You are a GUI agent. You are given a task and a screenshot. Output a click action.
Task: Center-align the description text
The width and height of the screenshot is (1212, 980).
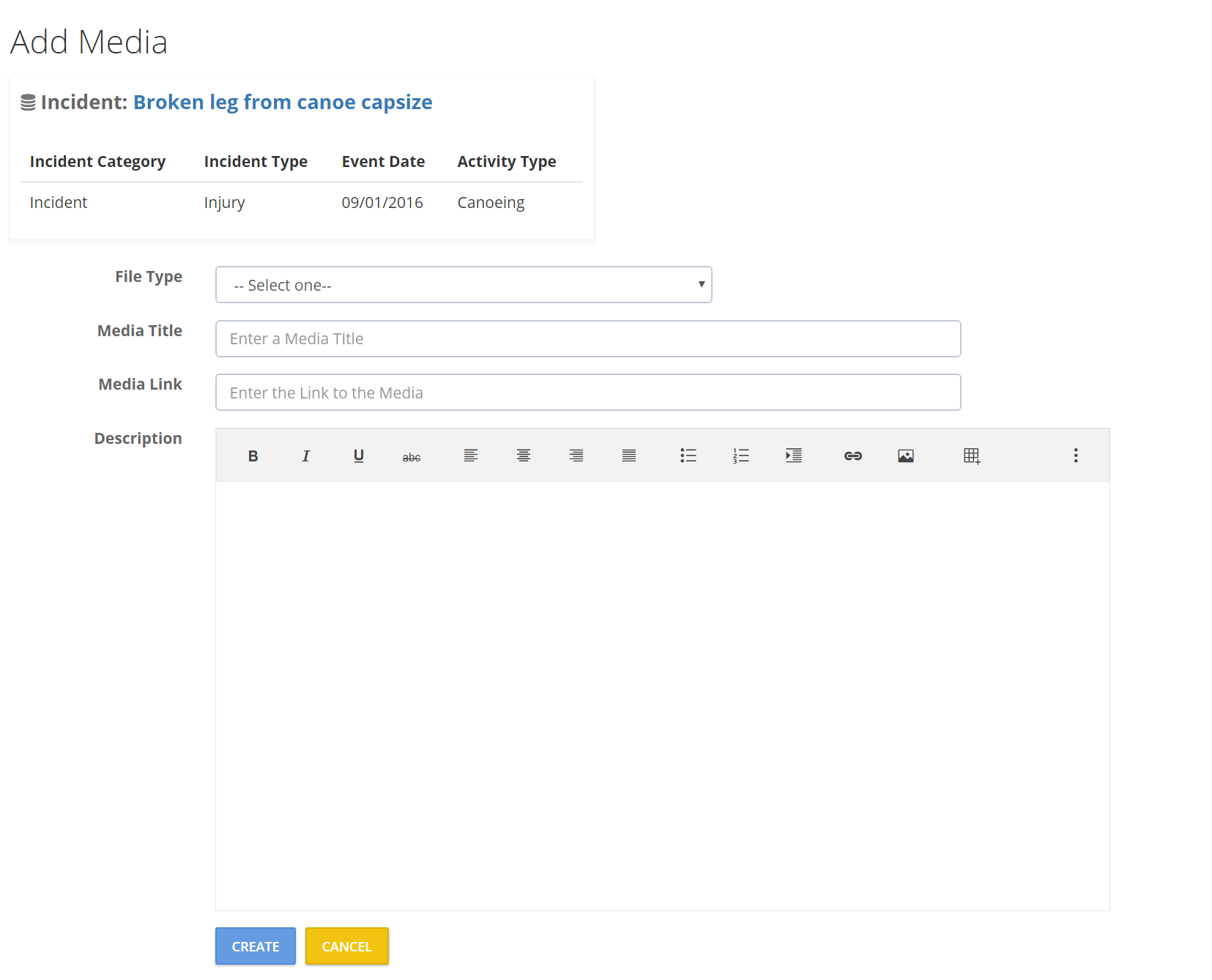click(524, 456)
